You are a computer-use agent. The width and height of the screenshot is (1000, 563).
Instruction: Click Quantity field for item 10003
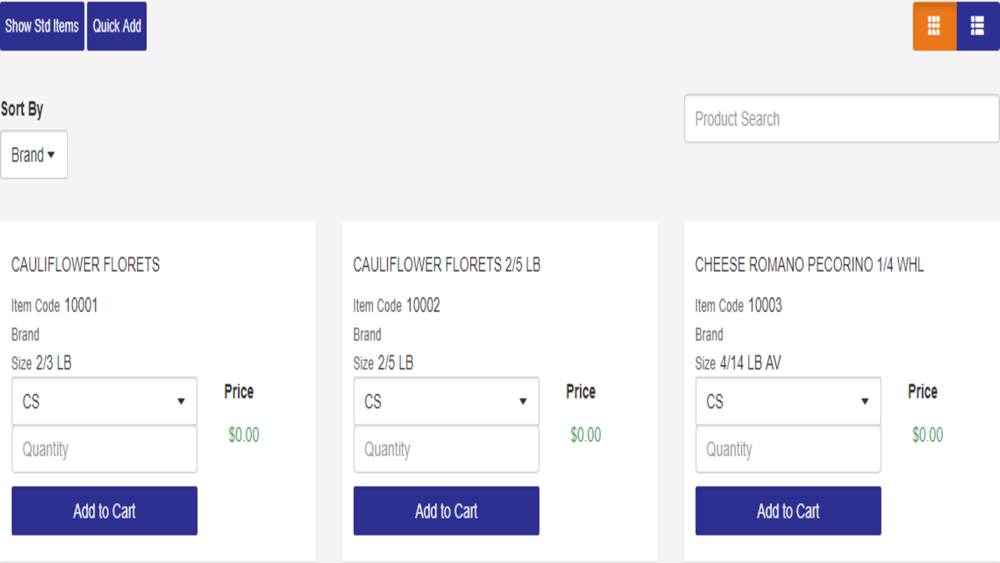(788, 449)
